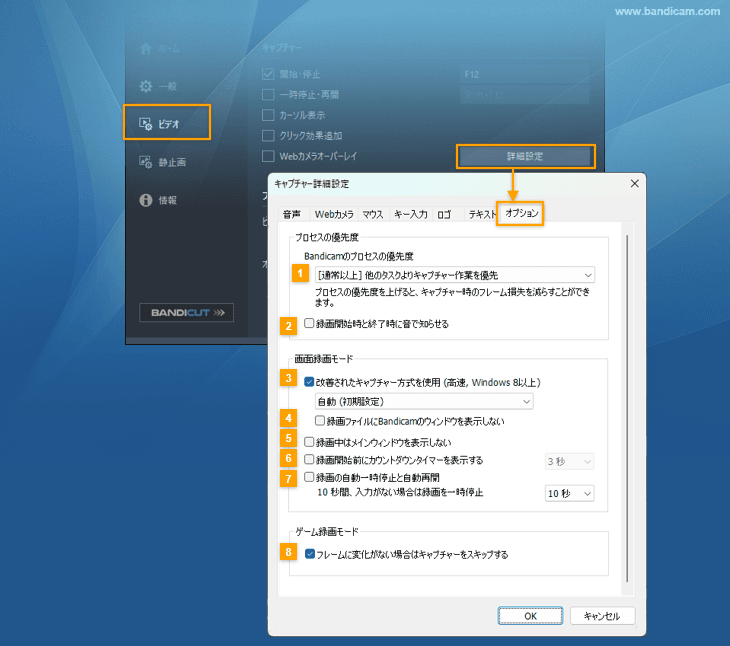Enable 録画開始時と終了時に音で知らせる checkbox
This screenshot has width=730, height=646.
[x=309, y=323]
